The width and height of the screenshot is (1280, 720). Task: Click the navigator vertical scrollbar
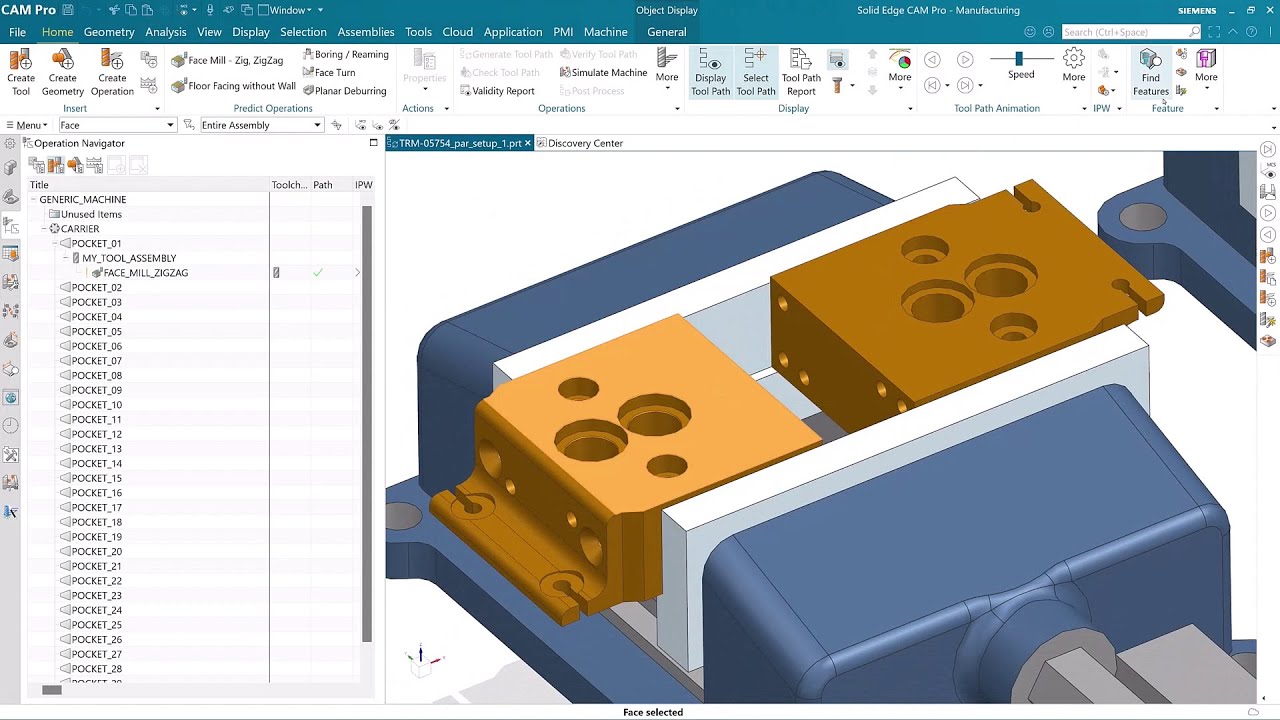click(367, 425)
